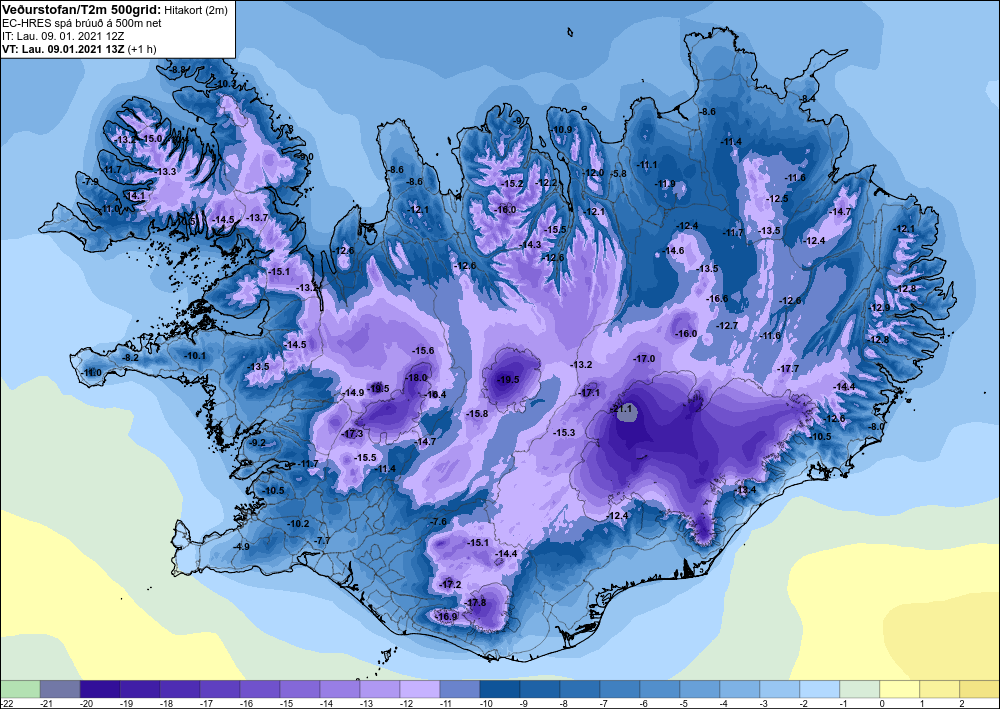Click the -9.7 temperature label
Screen dimensions: 1000x709
pyautogui.click(x=522, y=121)
